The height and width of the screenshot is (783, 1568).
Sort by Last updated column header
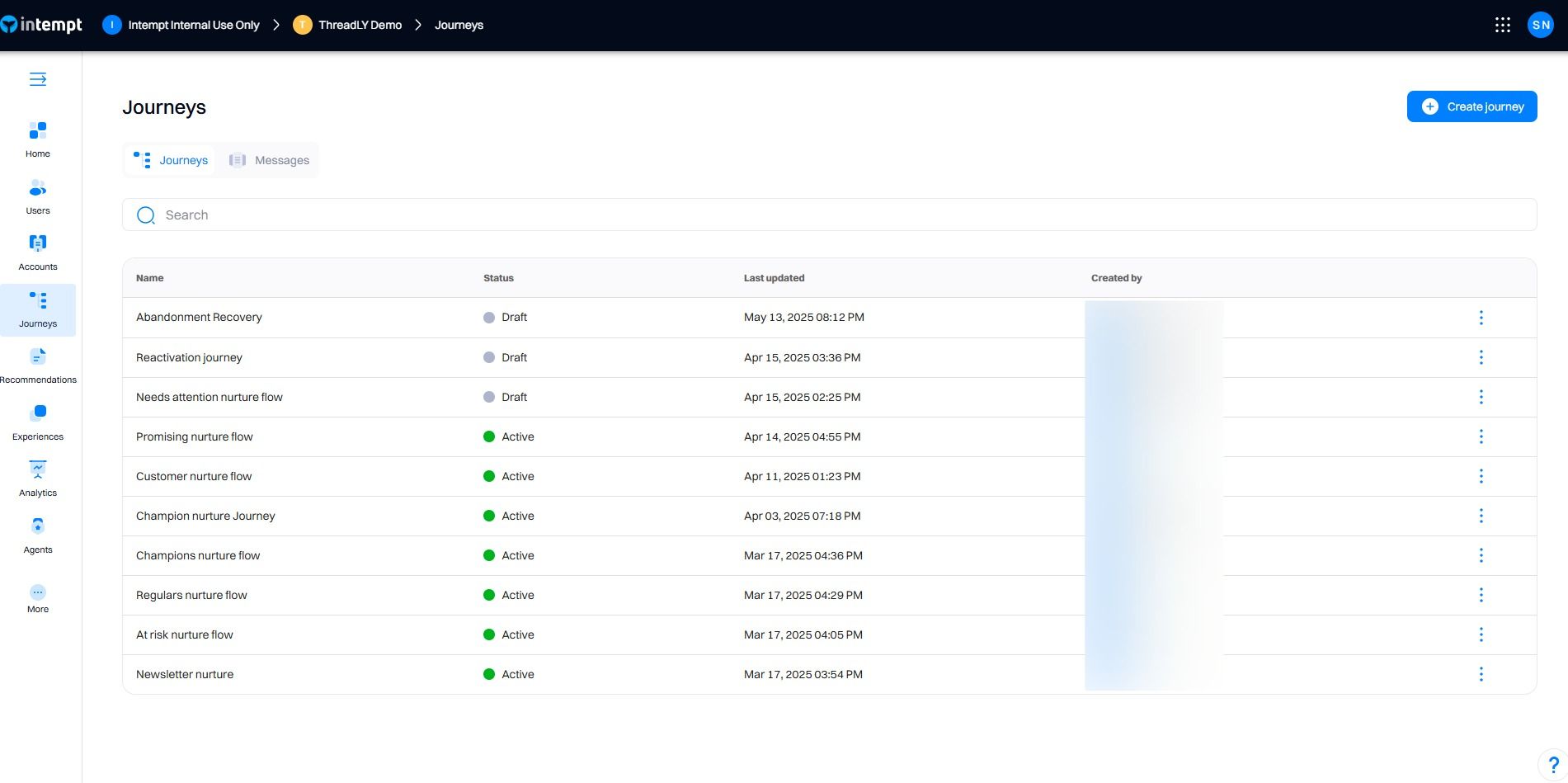coord(774,278)
